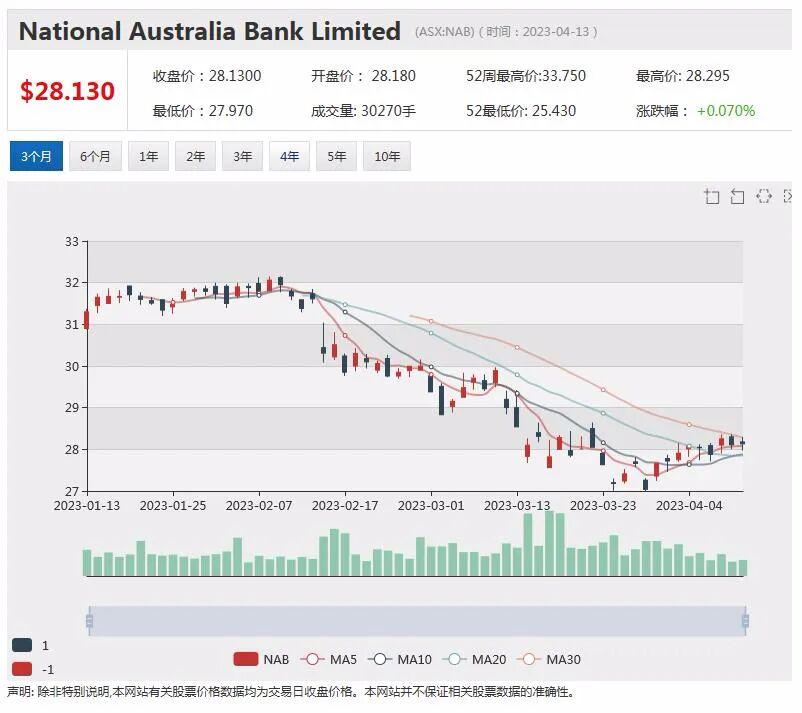This screenshot has height=713, width=802.
Task: Click the tallest volume bar near 2023-03-13
Action: click(x=549, y=543)
